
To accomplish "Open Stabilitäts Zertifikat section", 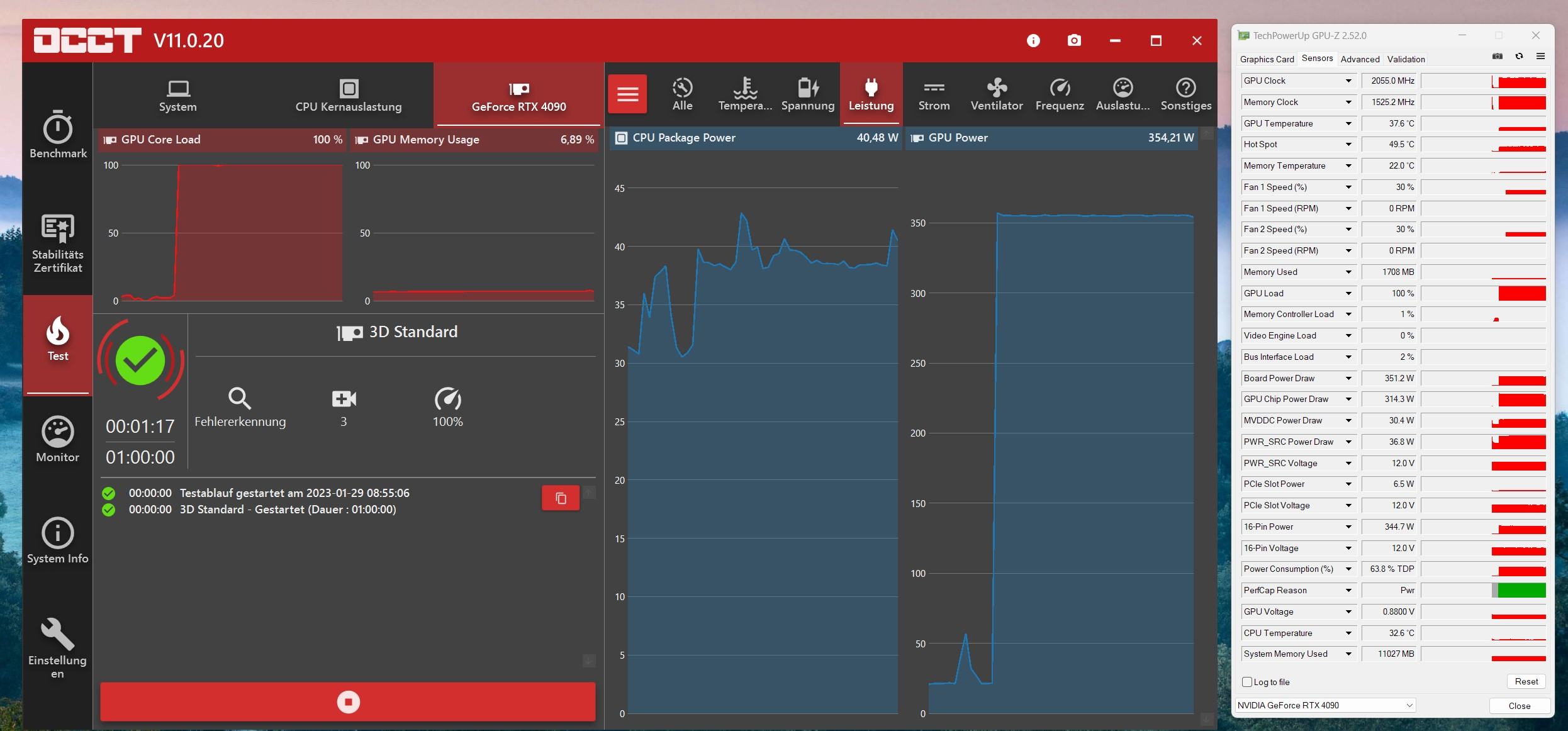I will (x=58, y=243).
